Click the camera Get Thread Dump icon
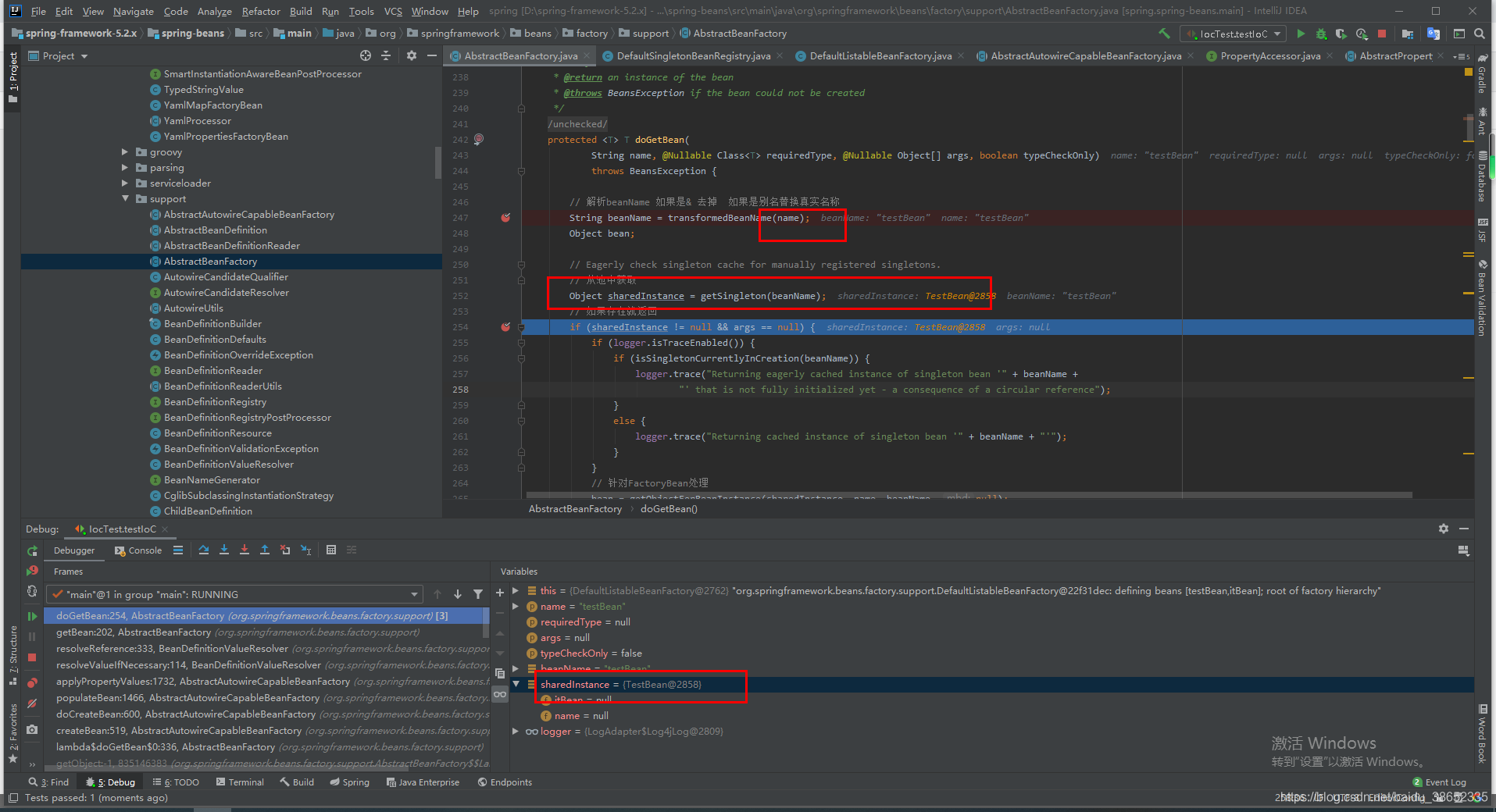This screenshot has width=1496, height=812. pos(32,729)
